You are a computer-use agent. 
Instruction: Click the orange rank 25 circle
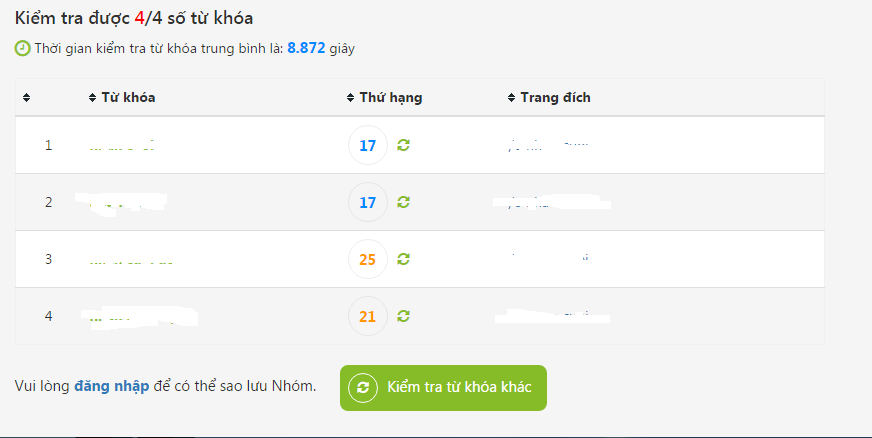(368, 260)
